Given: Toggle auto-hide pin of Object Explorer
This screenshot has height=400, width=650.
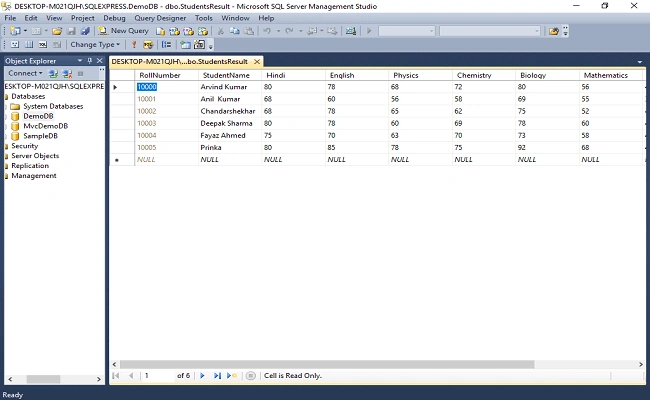Looking at the screenshot, I should [90, 61].
